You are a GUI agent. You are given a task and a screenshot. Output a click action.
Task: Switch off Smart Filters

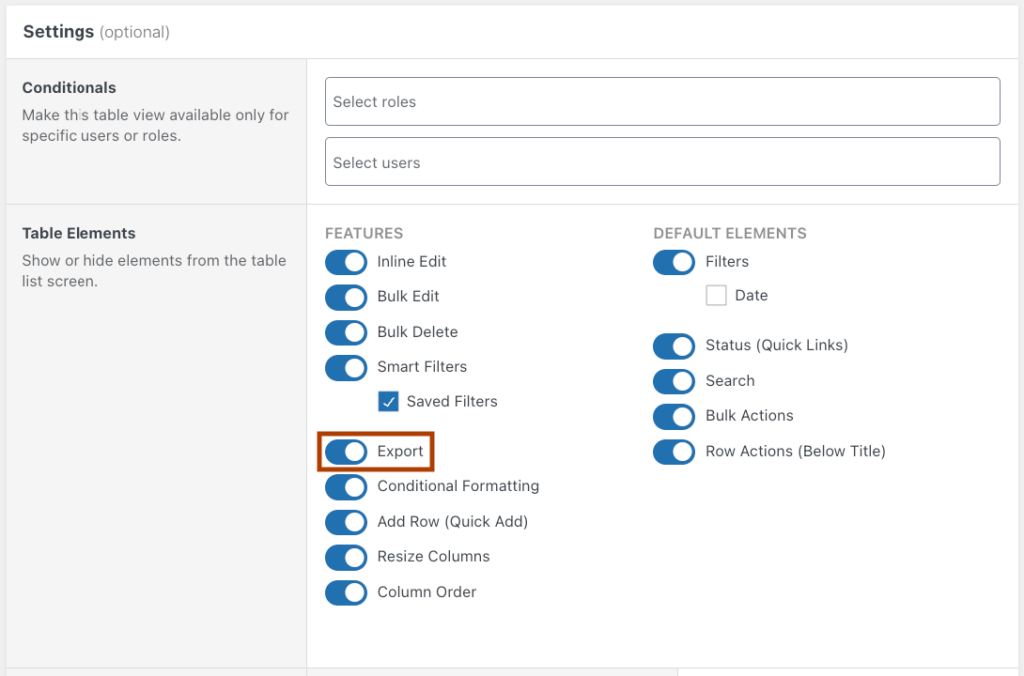(x=346, y=367)
